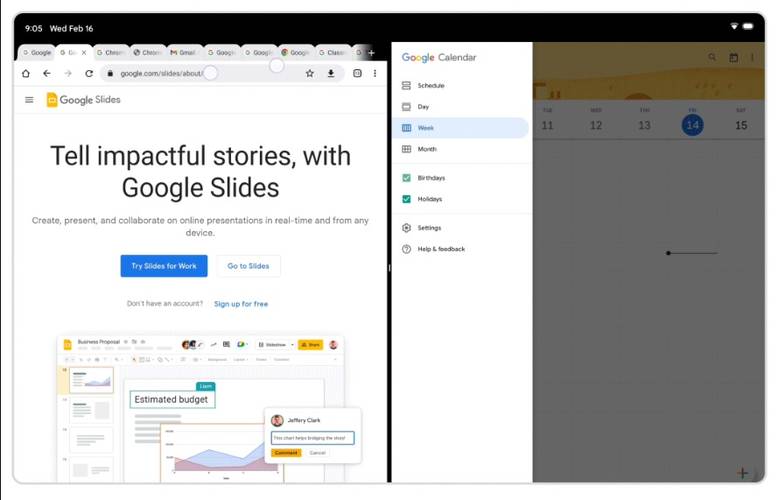Select Month view in Calendar drawer
The image size is (778, 500).
click(460, 149)
